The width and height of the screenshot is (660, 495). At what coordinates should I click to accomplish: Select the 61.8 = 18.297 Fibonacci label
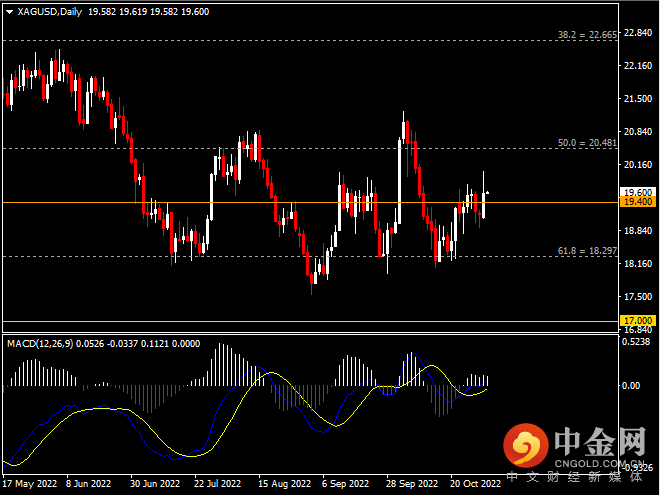587,251
